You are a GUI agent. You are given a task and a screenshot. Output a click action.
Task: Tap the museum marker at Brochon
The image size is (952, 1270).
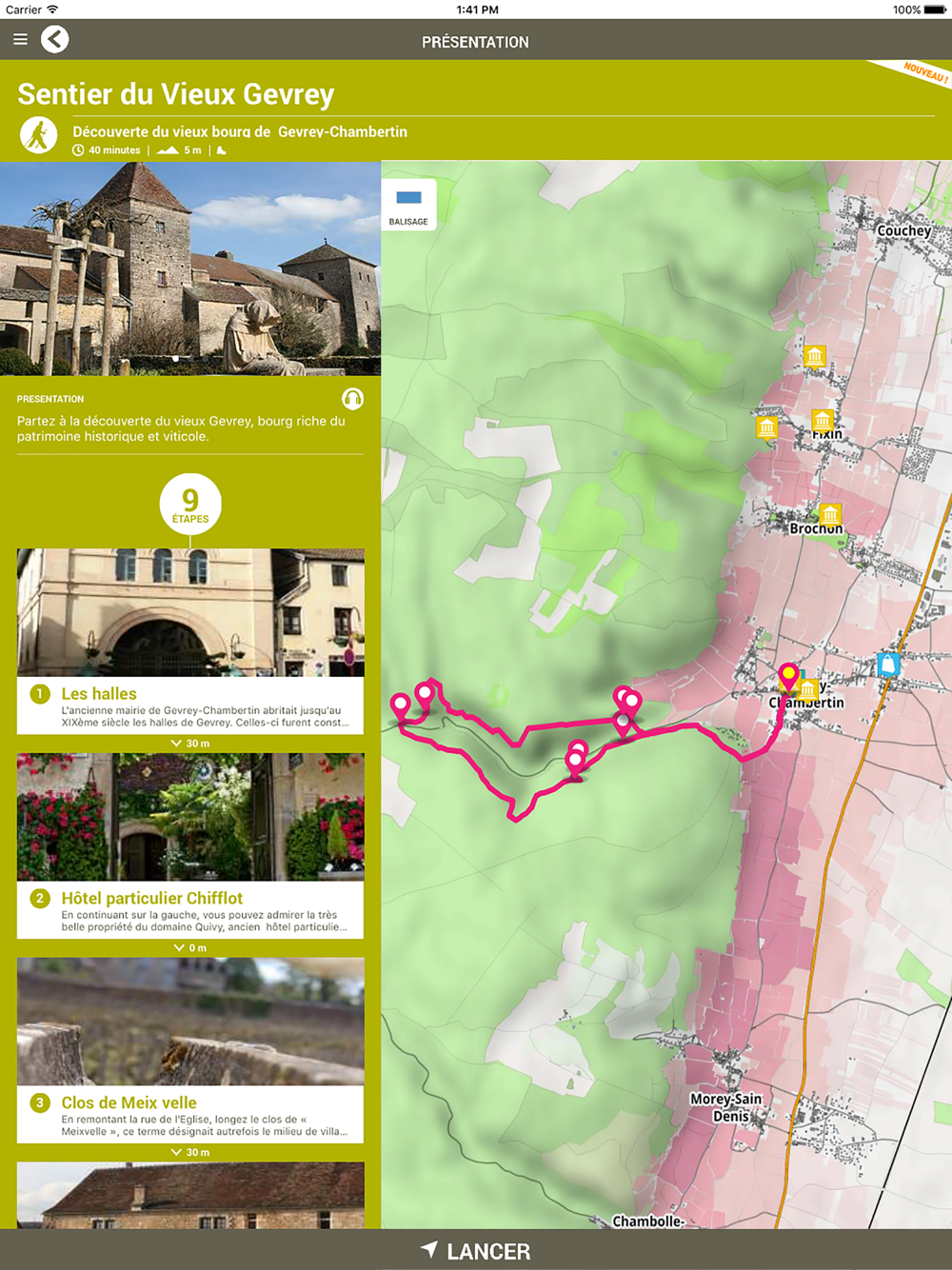click(x=830, y=514)
